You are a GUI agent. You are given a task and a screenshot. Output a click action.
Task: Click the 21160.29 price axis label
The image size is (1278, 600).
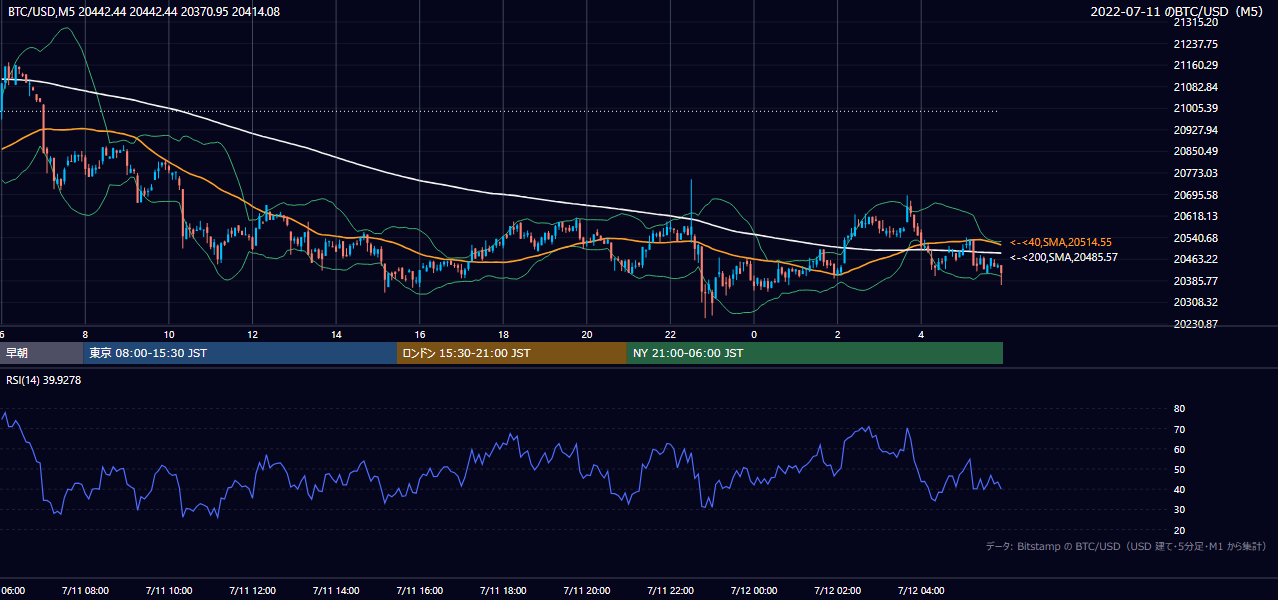pos(1195,65)
